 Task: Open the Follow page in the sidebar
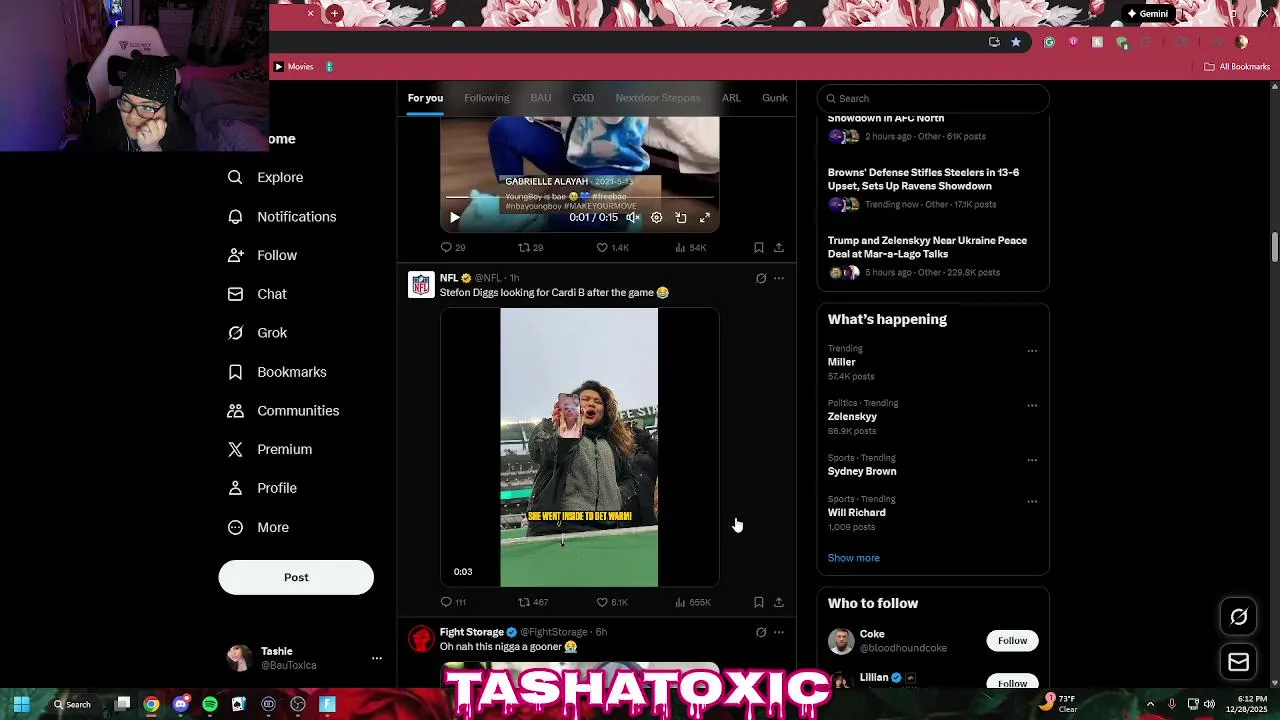pyautogui.click(x=262, y=255)
